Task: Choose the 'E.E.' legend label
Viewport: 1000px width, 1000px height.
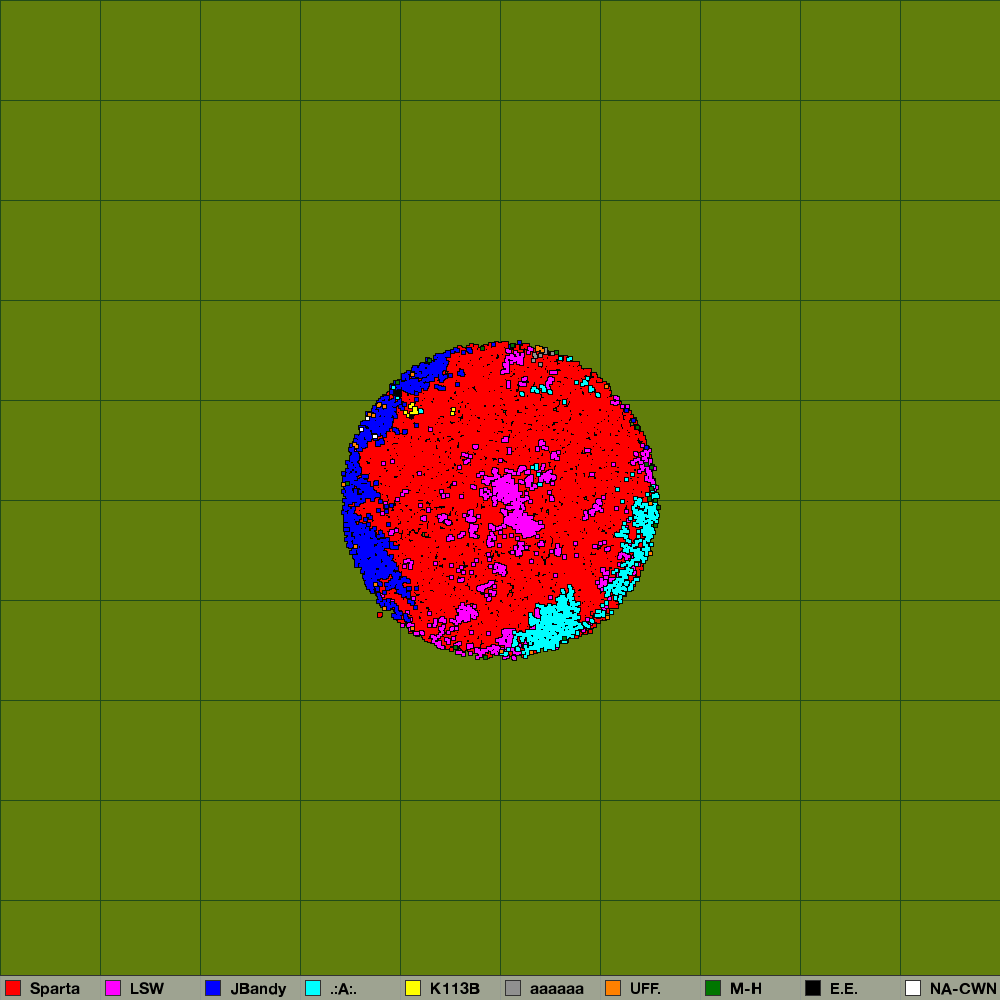Action: point(844,989)
